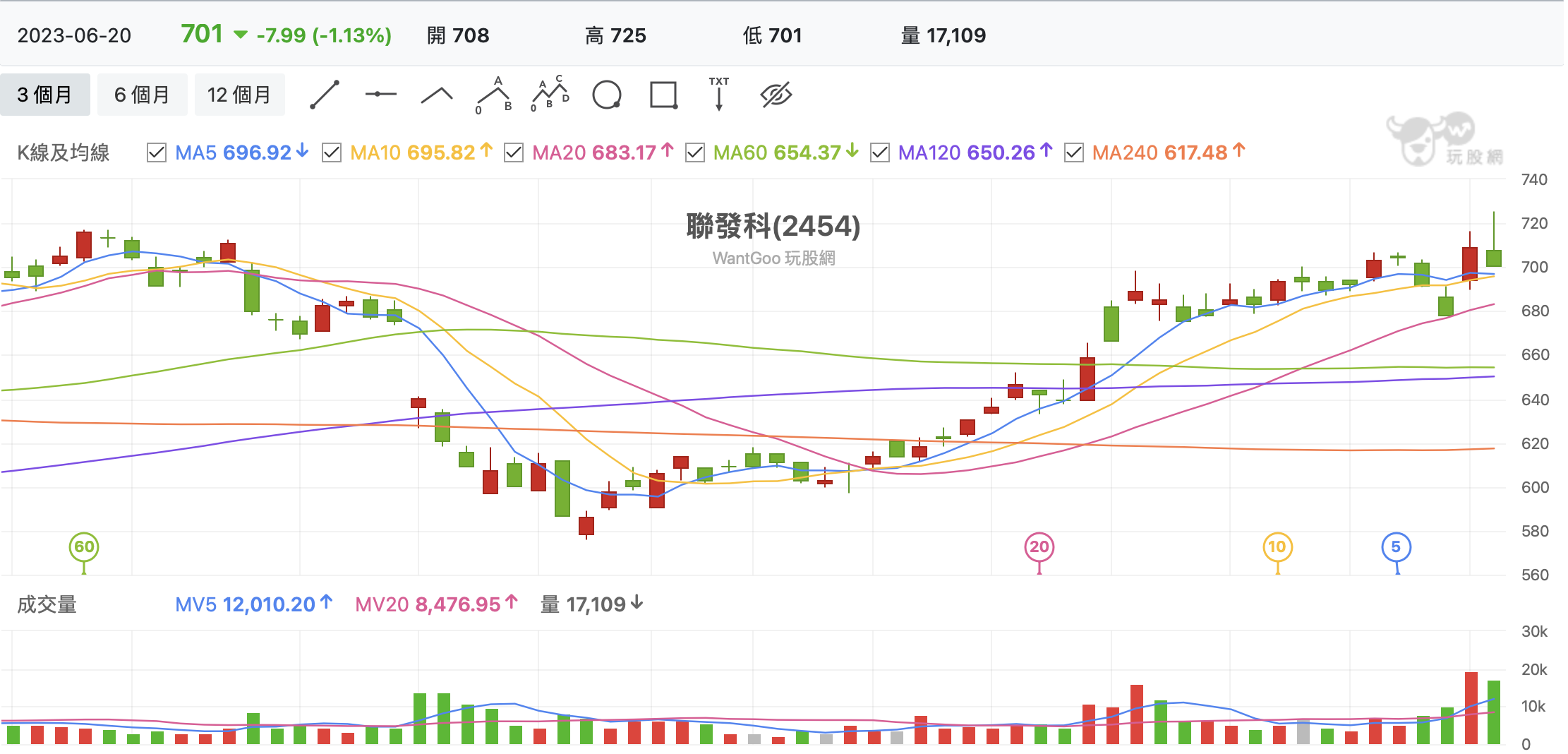Click the -7.99 (-1.13%) change value
This screenshot has height=754, width=1568.
pyautogui.click(x=324, y=35)
